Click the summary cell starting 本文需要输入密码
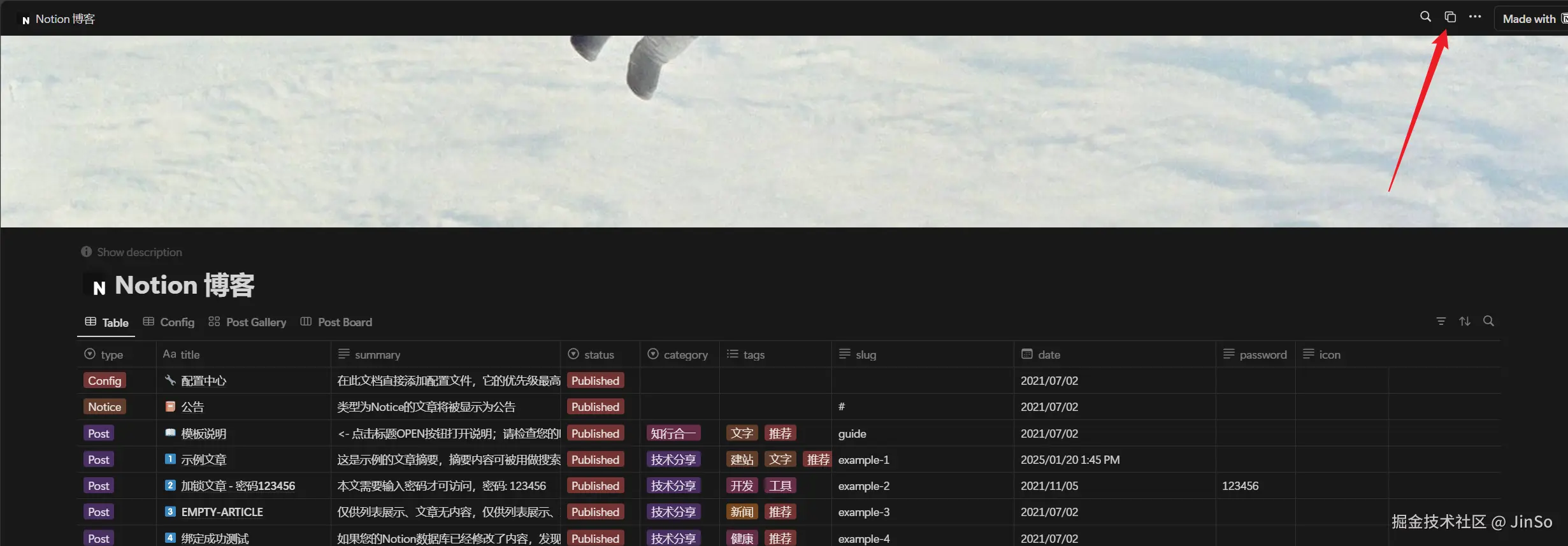This screenshot has width=1568, height=546. [446, 485]
